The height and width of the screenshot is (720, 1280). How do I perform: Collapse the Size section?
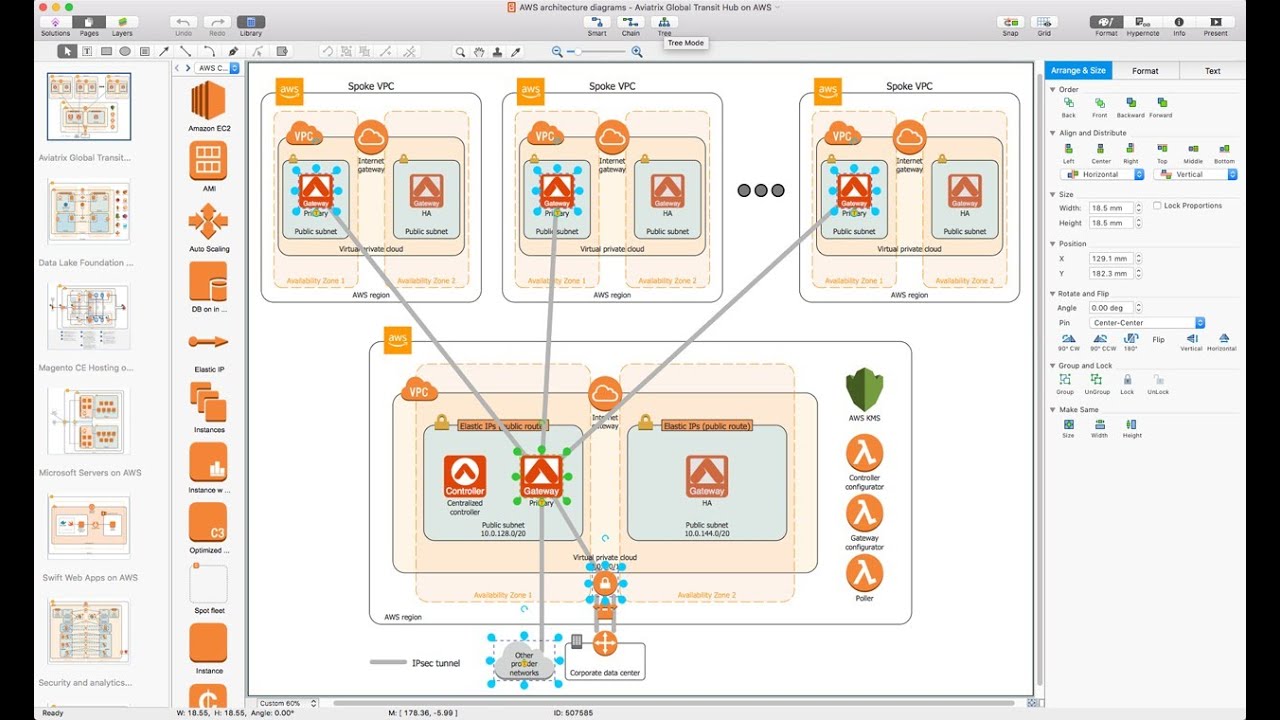[1053, 195]
